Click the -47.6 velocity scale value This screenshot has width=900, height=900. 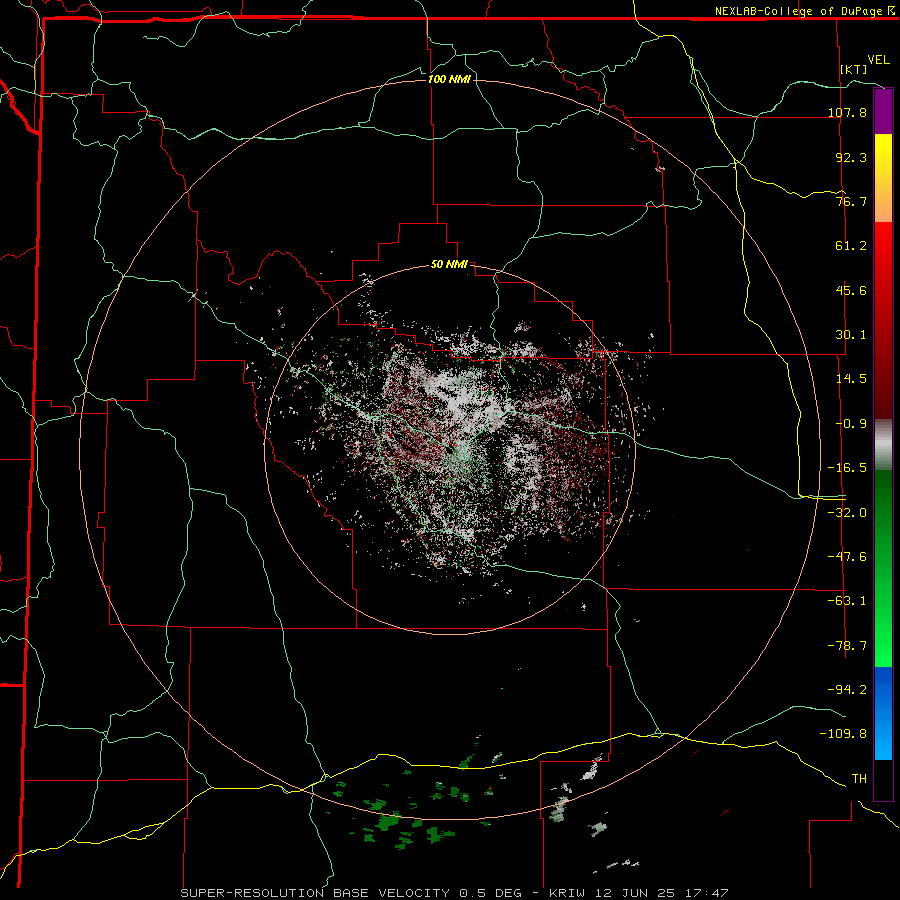847,557
